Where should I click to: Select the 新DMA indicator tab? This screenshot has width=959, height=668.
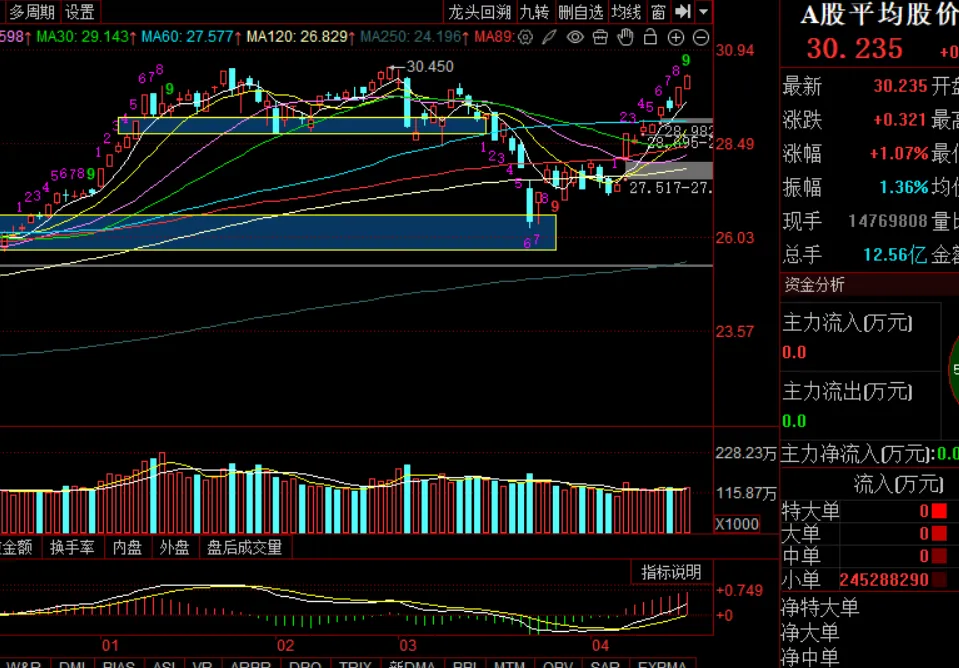(413, 664)
